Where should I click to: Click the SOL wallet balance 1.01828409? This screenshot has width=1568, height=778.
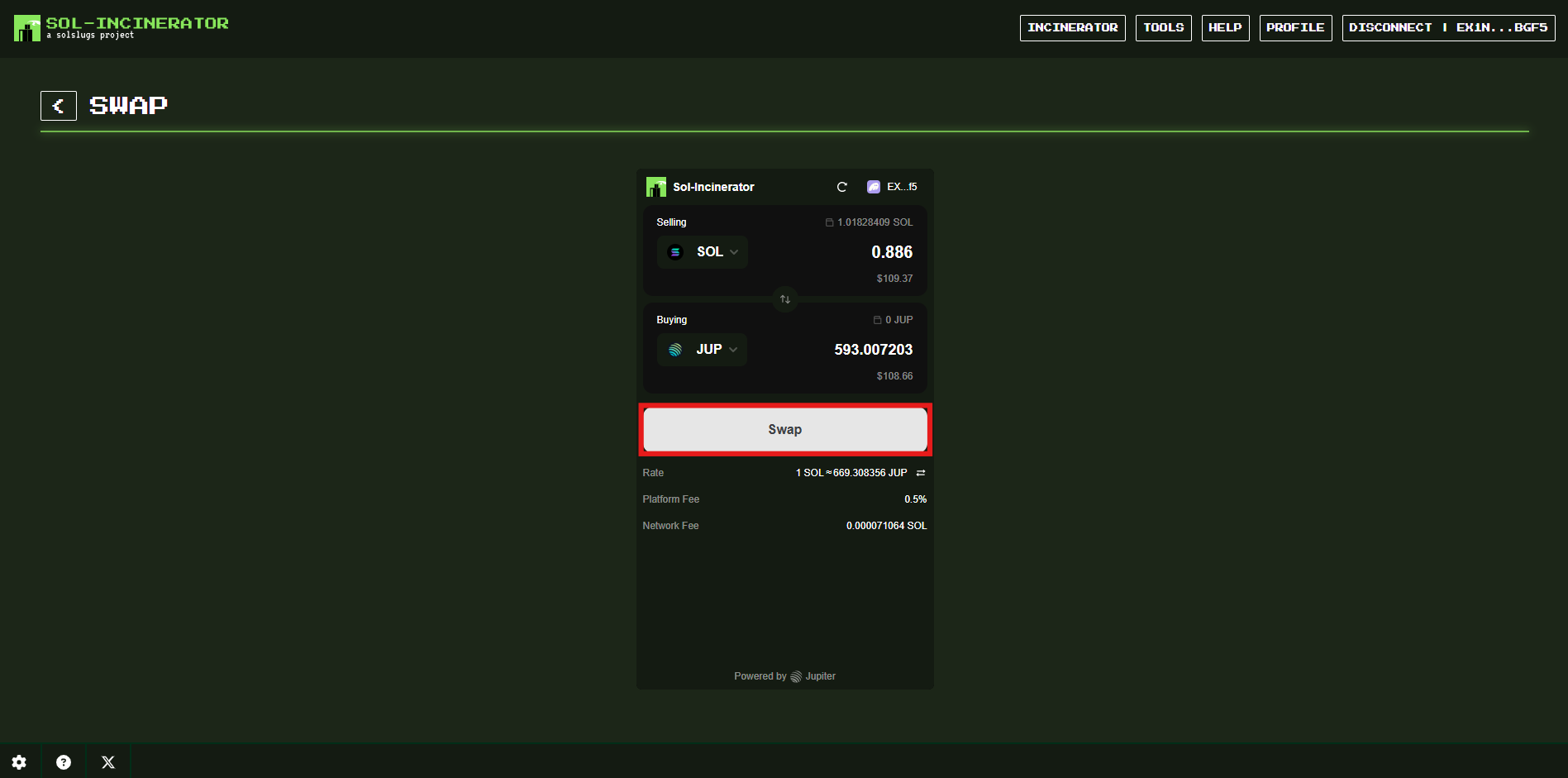(x=869, y=222)
